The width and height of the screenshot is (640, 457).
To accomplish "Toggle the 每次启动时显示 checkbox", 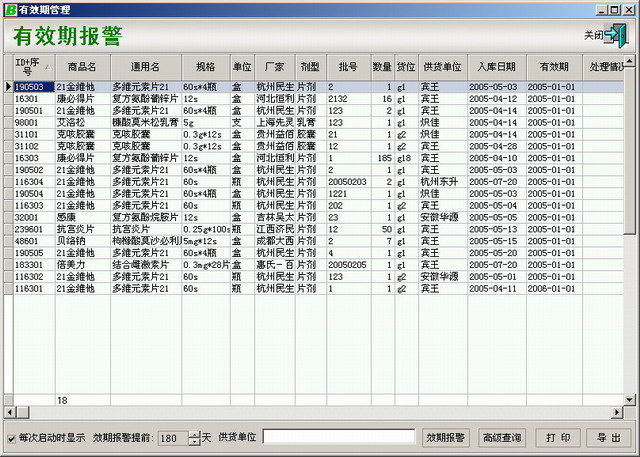I will (x=11, y=438).
